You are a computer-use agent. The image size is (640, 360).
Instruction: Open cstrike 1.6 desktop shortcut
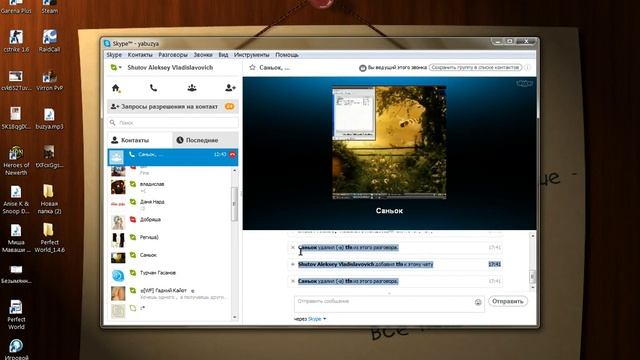point(16,41)
